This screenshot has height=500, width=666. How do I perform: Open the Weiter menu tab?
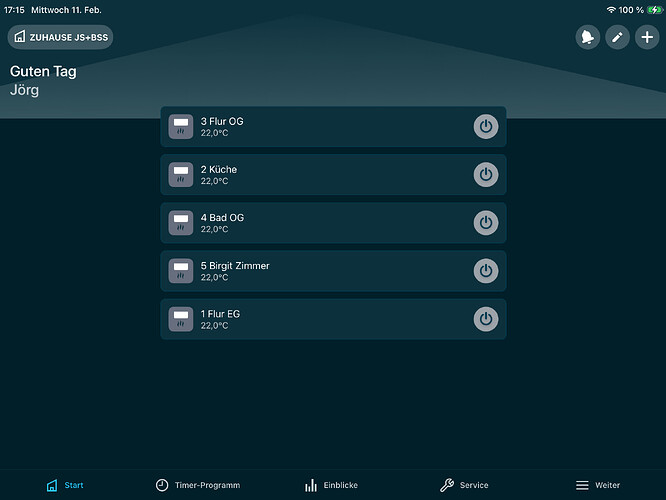pyautogui.click(x=598, y=485)
